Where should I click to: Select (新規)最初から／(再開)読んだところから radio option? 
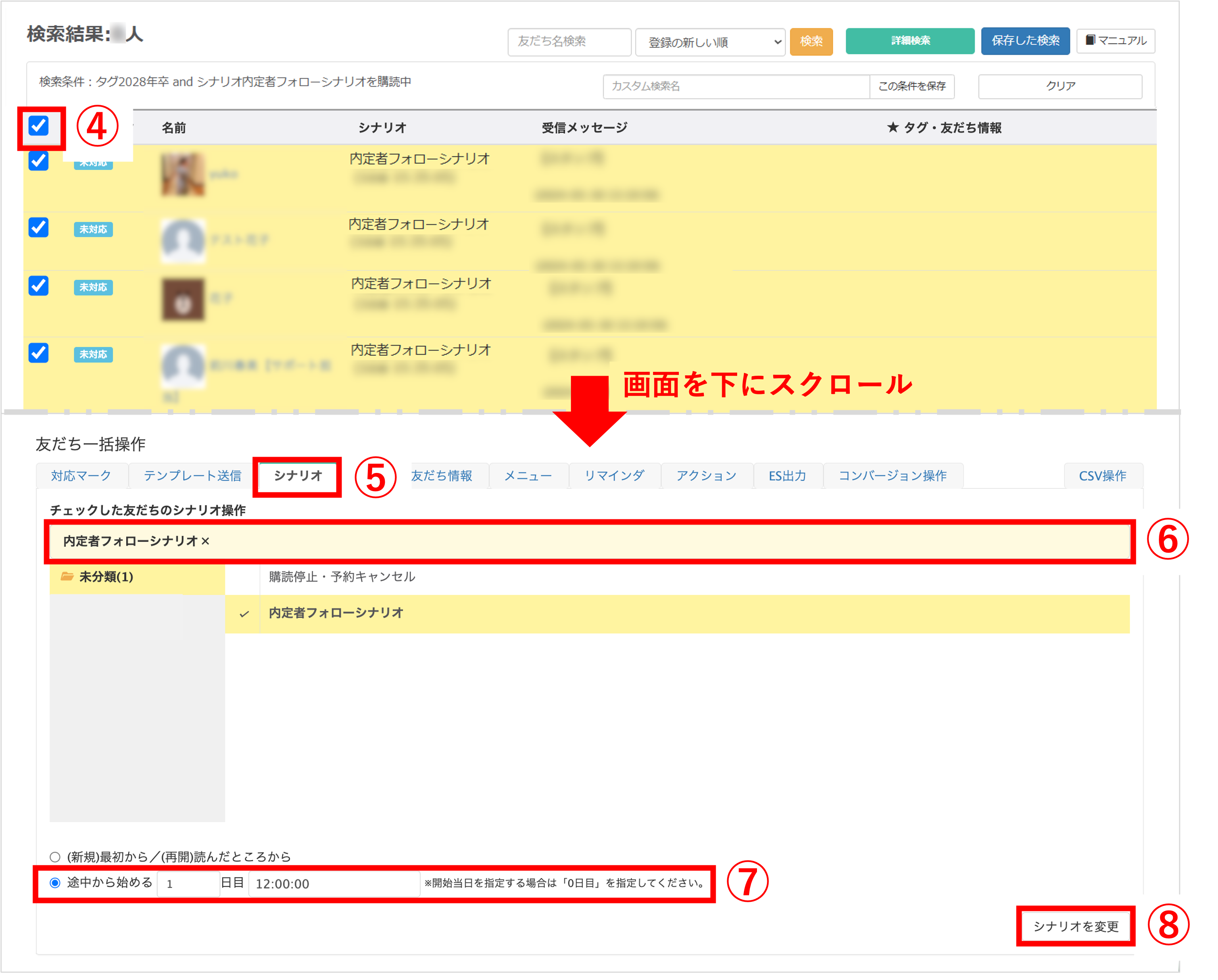click(x=55, y=857)
